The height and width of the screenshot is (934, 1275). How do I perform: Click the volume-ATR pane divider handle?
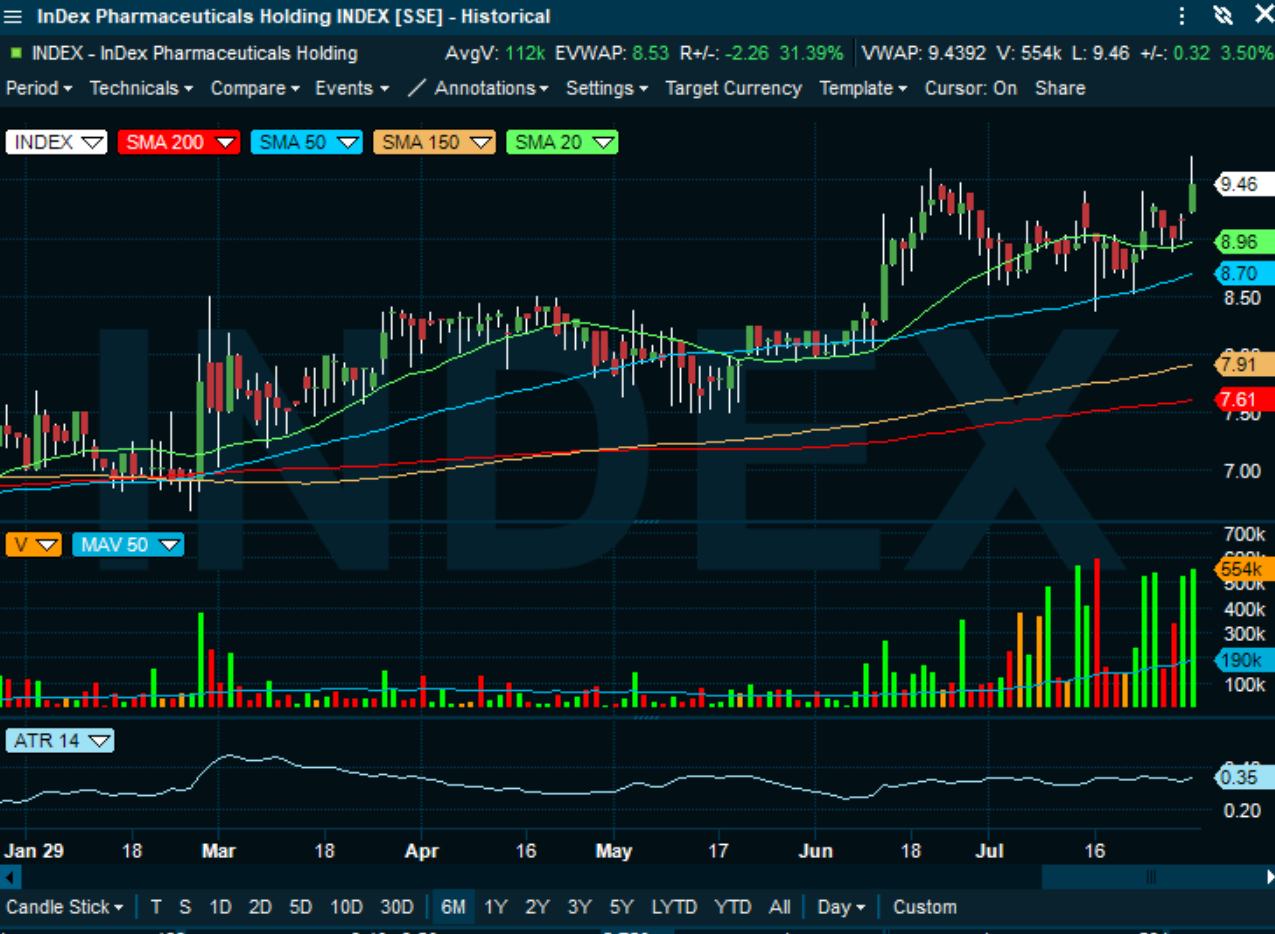(649, 717)
